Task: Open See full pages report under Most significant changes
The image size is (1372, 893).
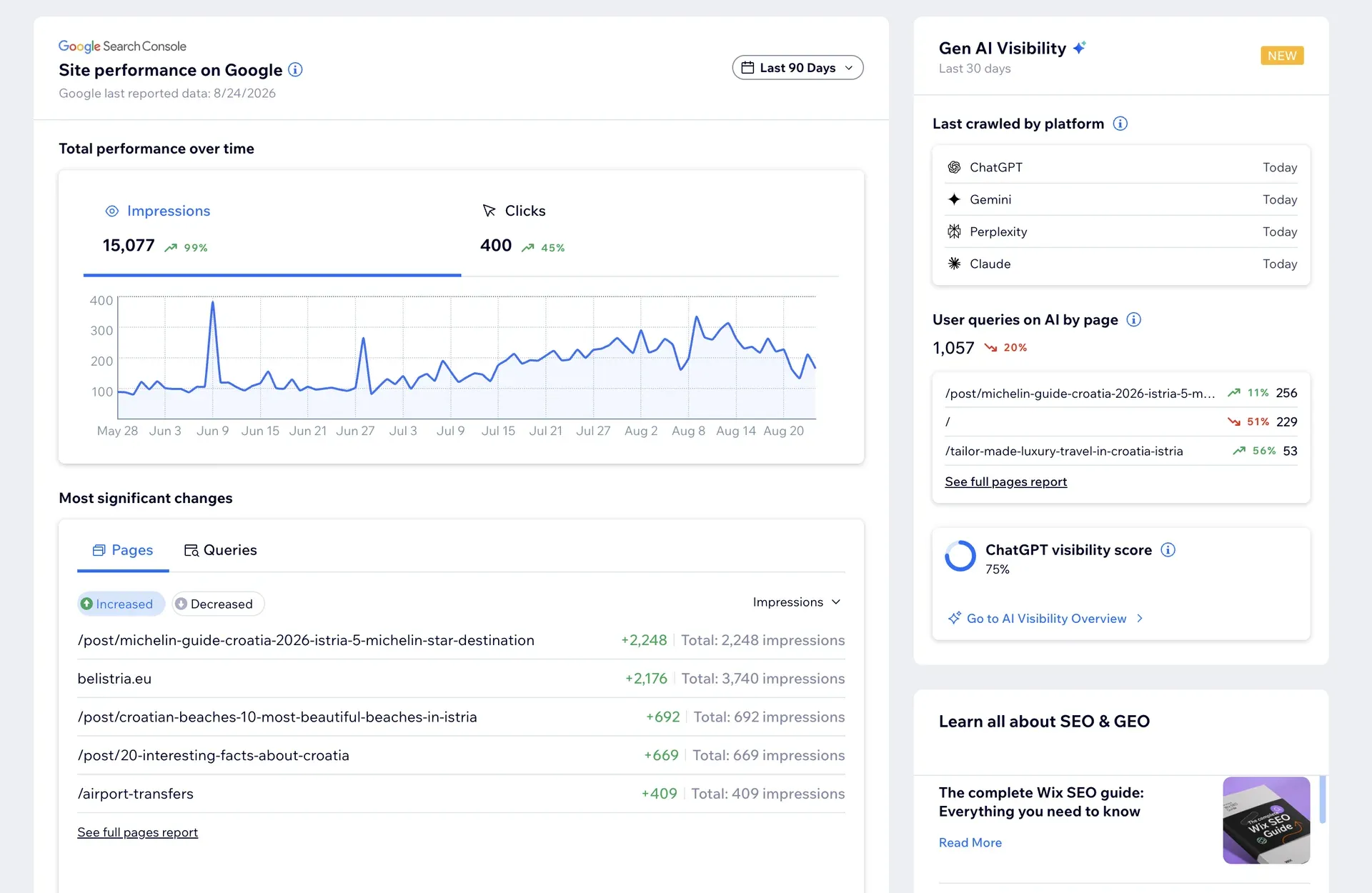Action: (x=137, y=832)
